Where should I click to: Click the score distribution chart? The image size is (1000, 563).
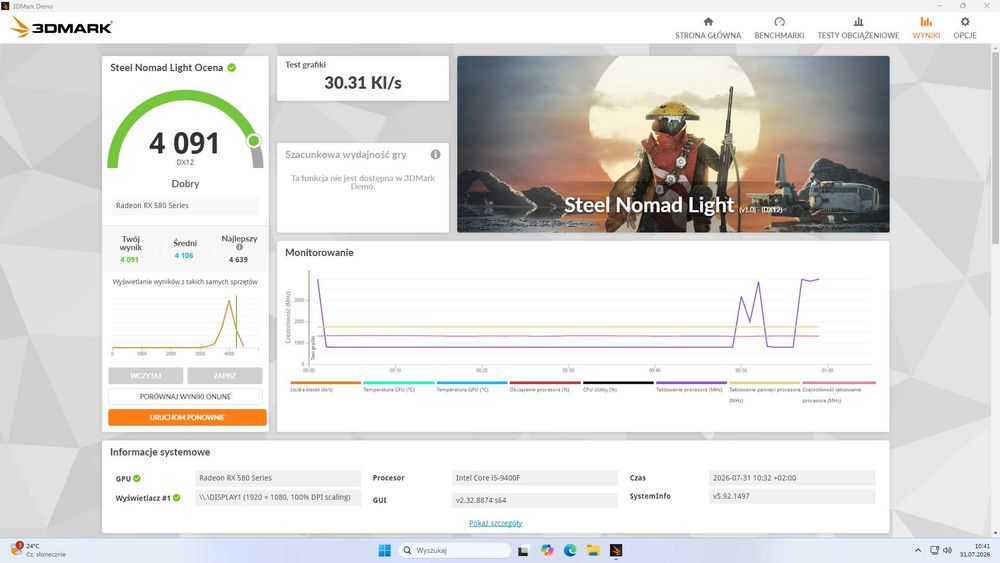point(185,322)
